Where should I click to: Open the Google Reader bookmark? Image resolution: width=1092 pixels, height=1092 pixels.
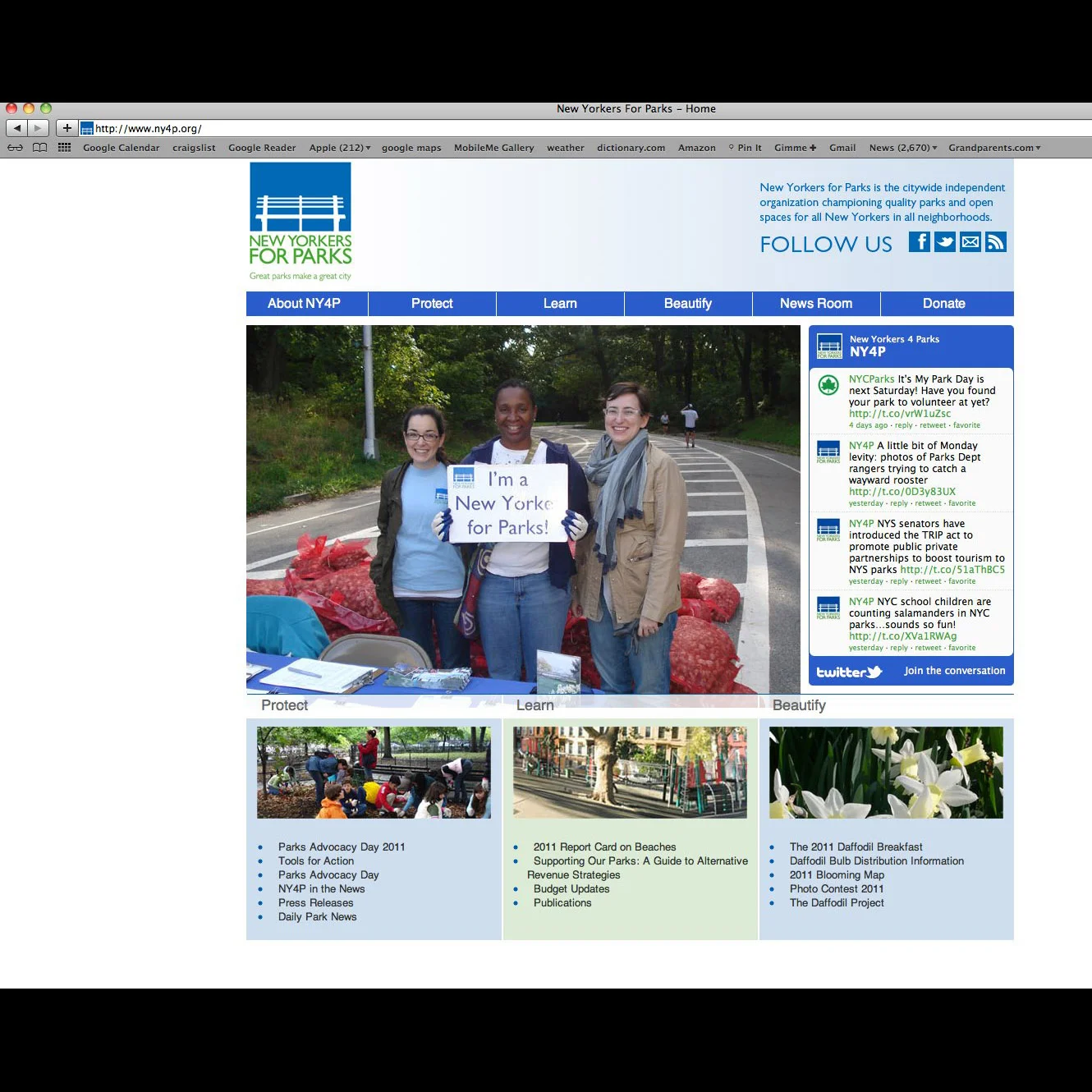pos(262,148)
